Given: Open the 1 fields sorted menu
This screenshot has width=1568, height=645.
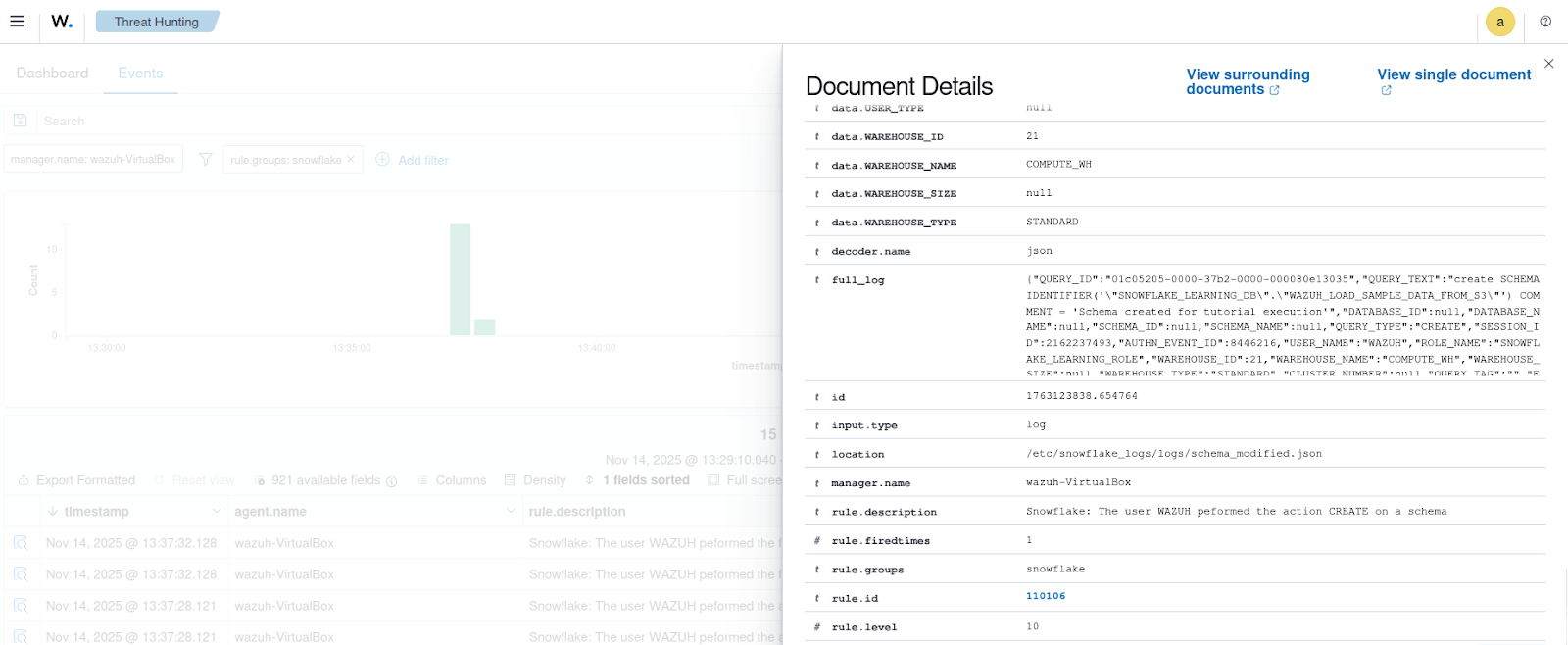Looking at the screenshot, I should pos(637,480).
